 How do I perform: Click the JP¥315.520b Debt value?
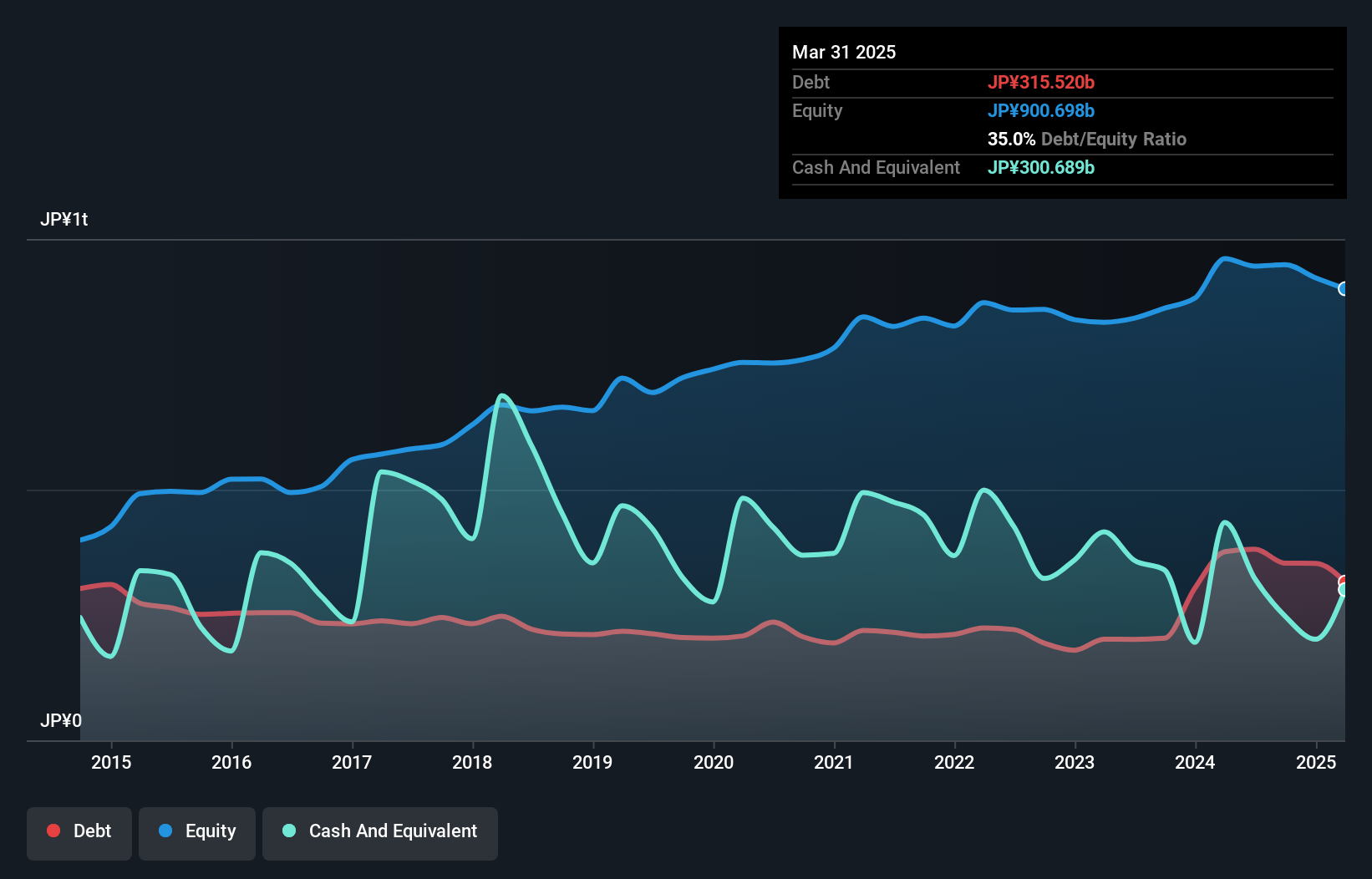(1042, 82)
